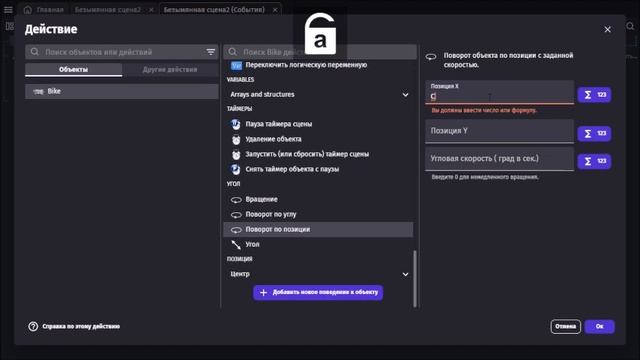Open expression editor for Позиция X

pyautogui.click(x=594, y=95)
